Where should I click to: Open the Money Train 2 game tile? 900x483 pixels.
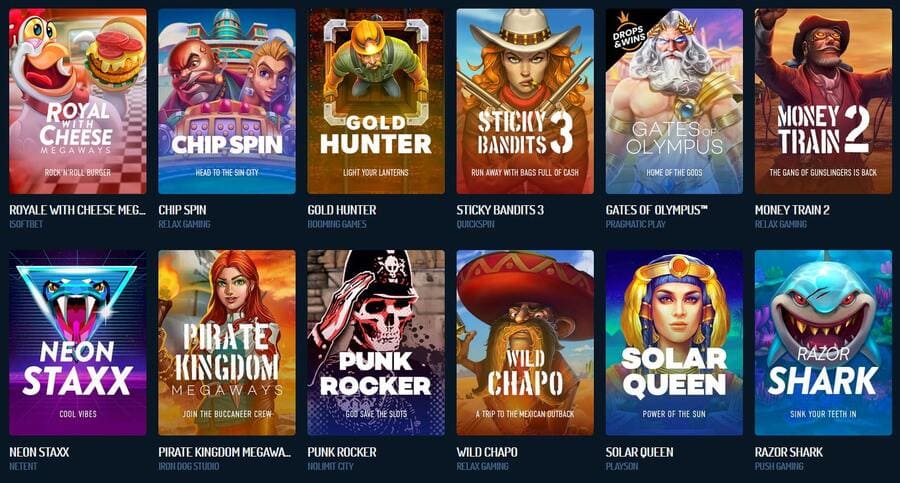point(823,101)
